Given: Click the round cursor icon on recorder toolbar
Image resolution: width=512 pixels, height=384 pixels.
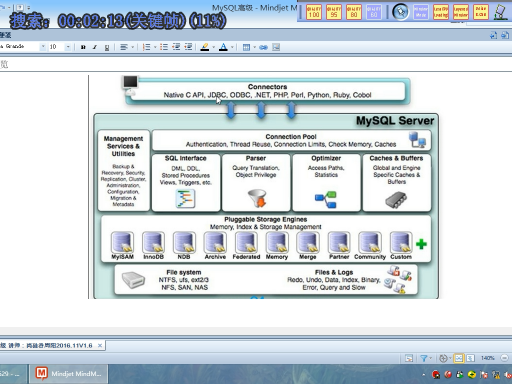Looking at the screenshot, I should coord(401,12).
